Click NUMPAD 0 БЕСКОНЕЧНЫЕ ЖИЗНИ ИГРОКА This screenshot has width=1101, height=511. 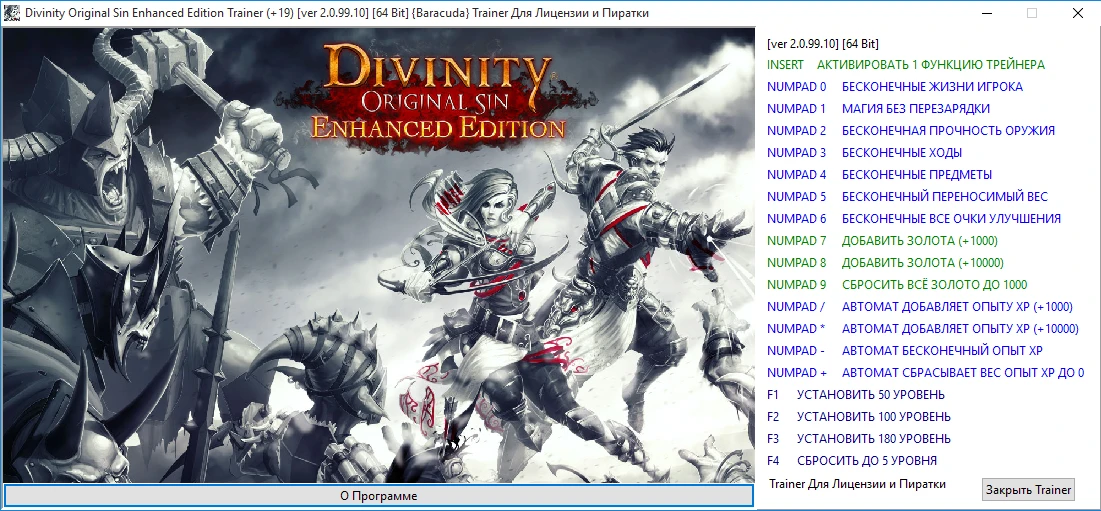[895, 87]
